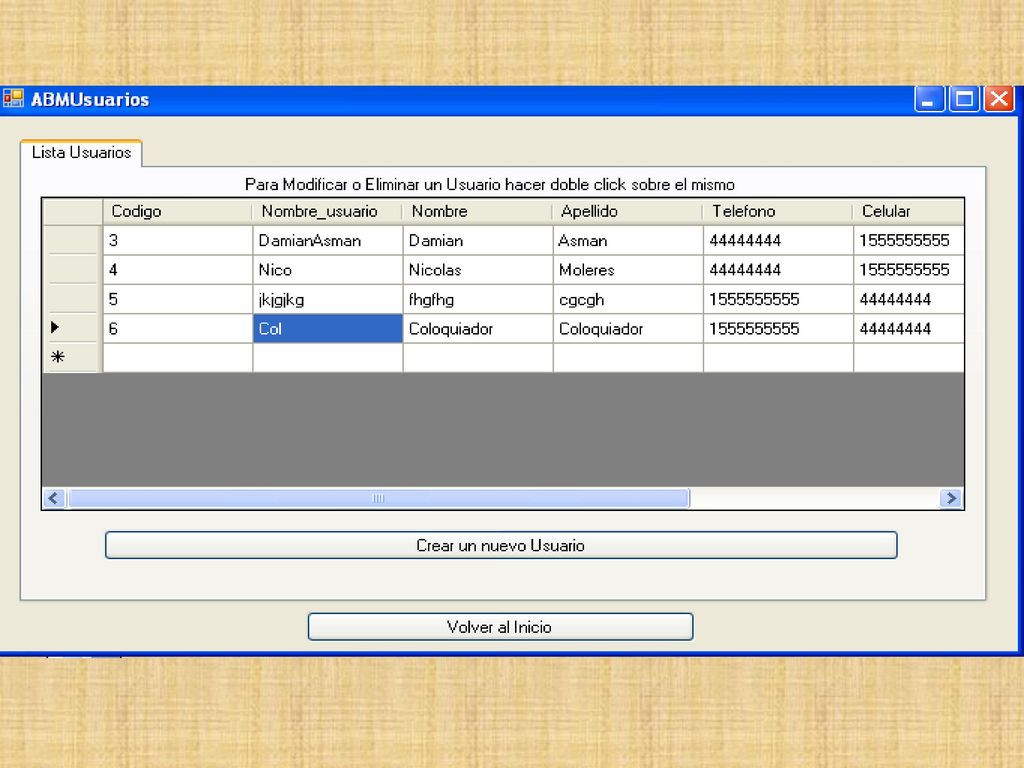This screenshot has width=1024, height=768.
Task: Select the Nicolas name cell
Action: click(x=478, y=270)
